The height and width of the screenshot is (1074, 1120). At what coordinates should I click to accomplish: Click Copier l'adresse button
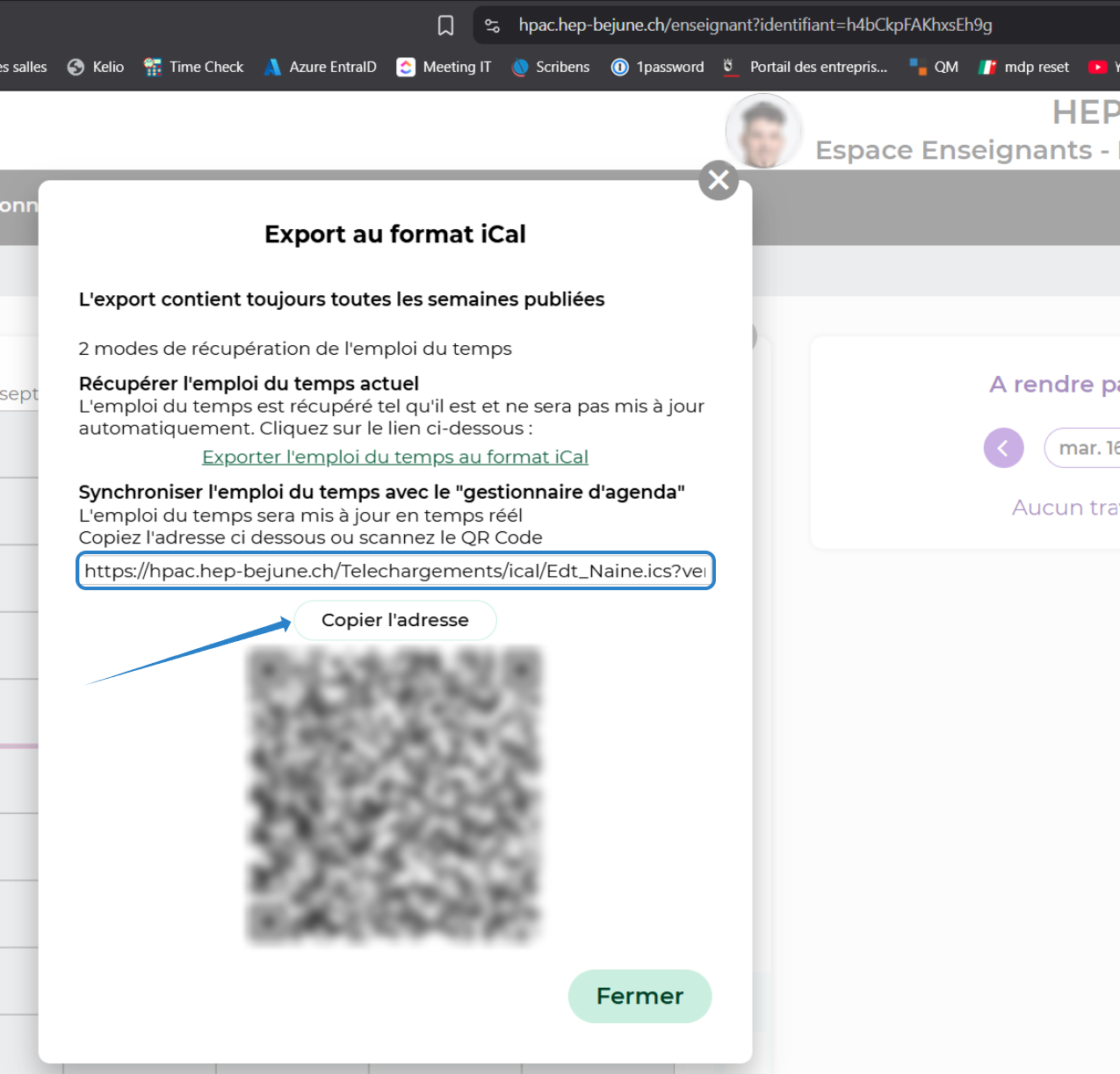395,620
